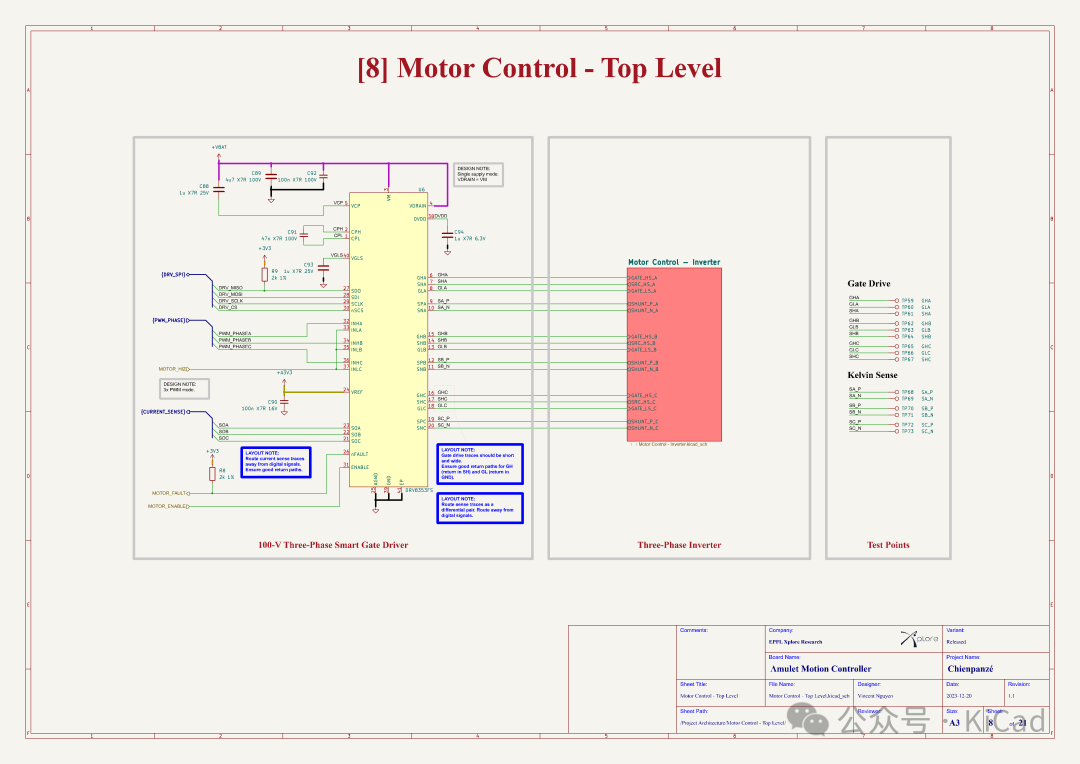Select the {PWM_PHASE} bus label
Image resolution: width=1080 pixels, height=764 pixels.
(x=170, y=321)
